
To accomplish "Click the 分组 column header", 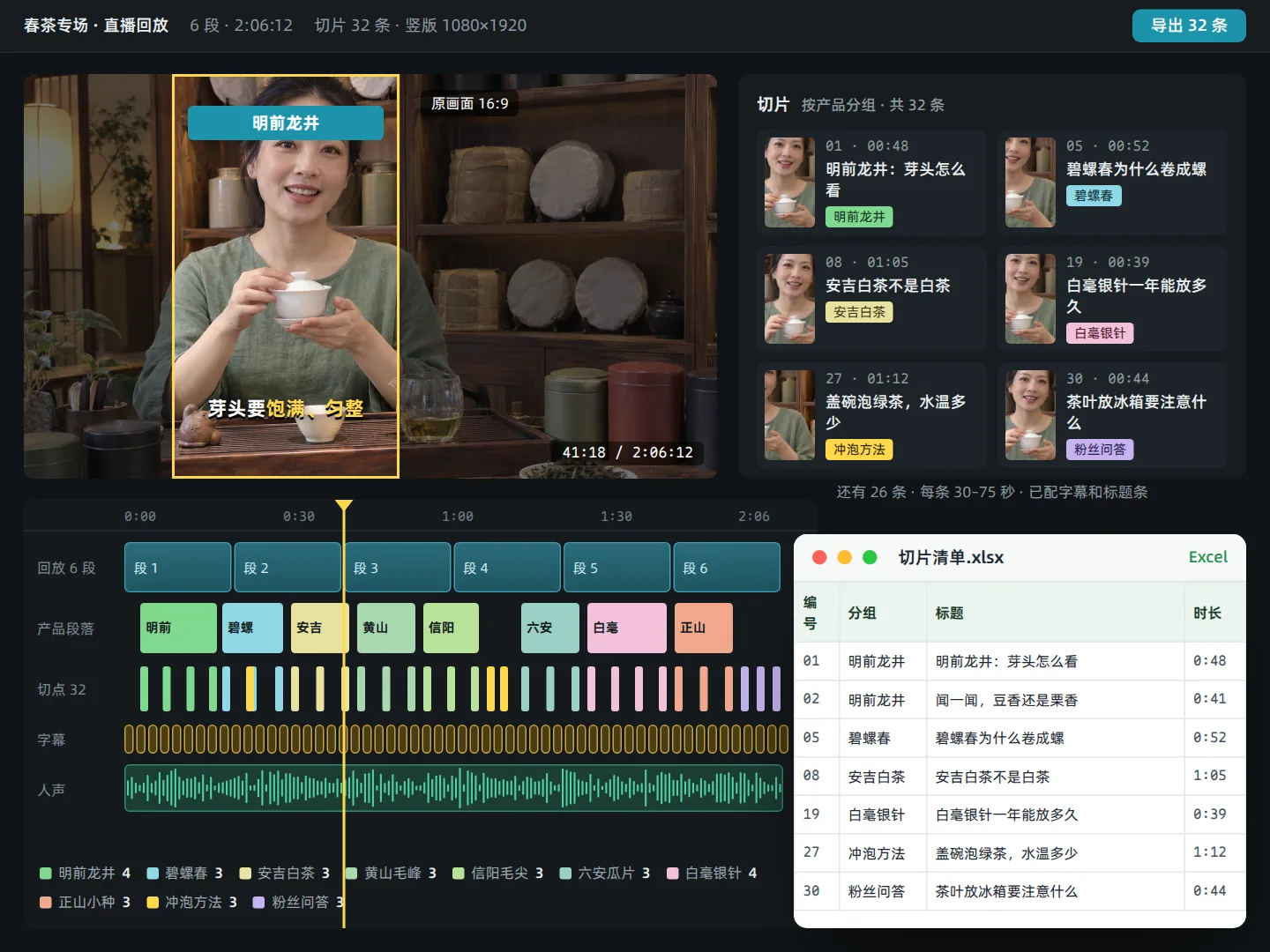I will point(882,613).
